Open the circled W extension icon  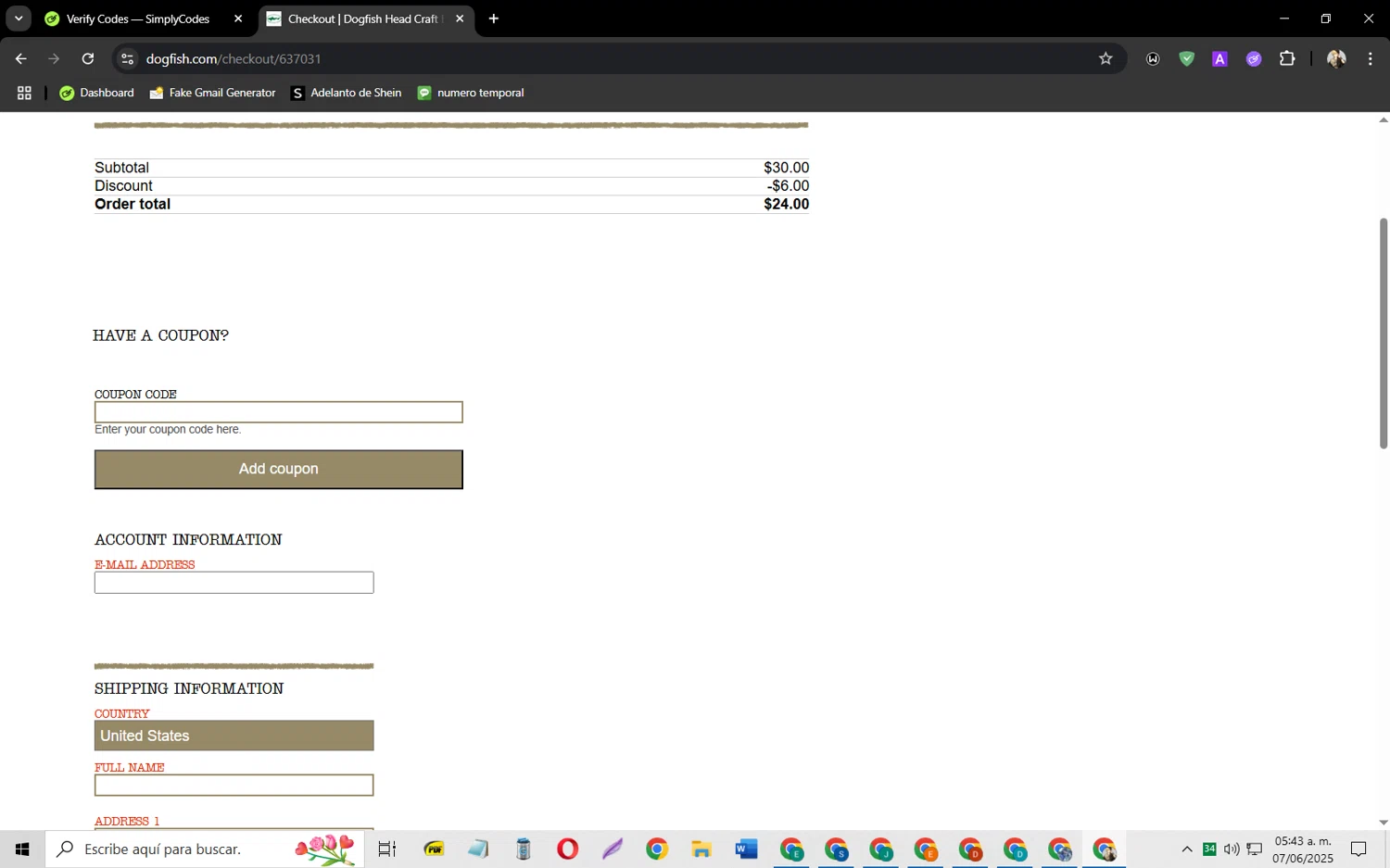point(1153,58)
